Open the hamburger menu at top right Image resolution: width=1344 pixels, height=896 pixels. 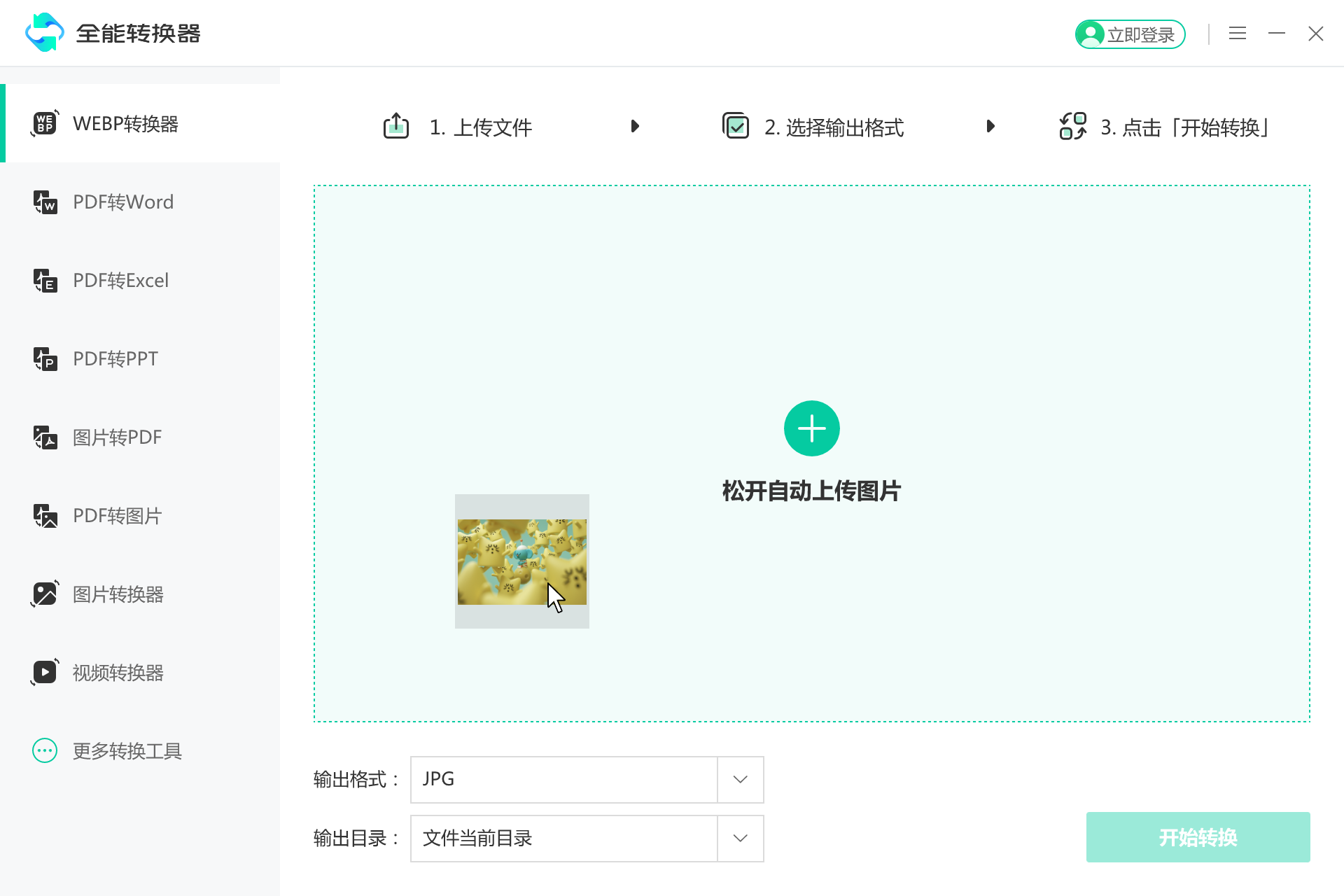pos(1237,33)
